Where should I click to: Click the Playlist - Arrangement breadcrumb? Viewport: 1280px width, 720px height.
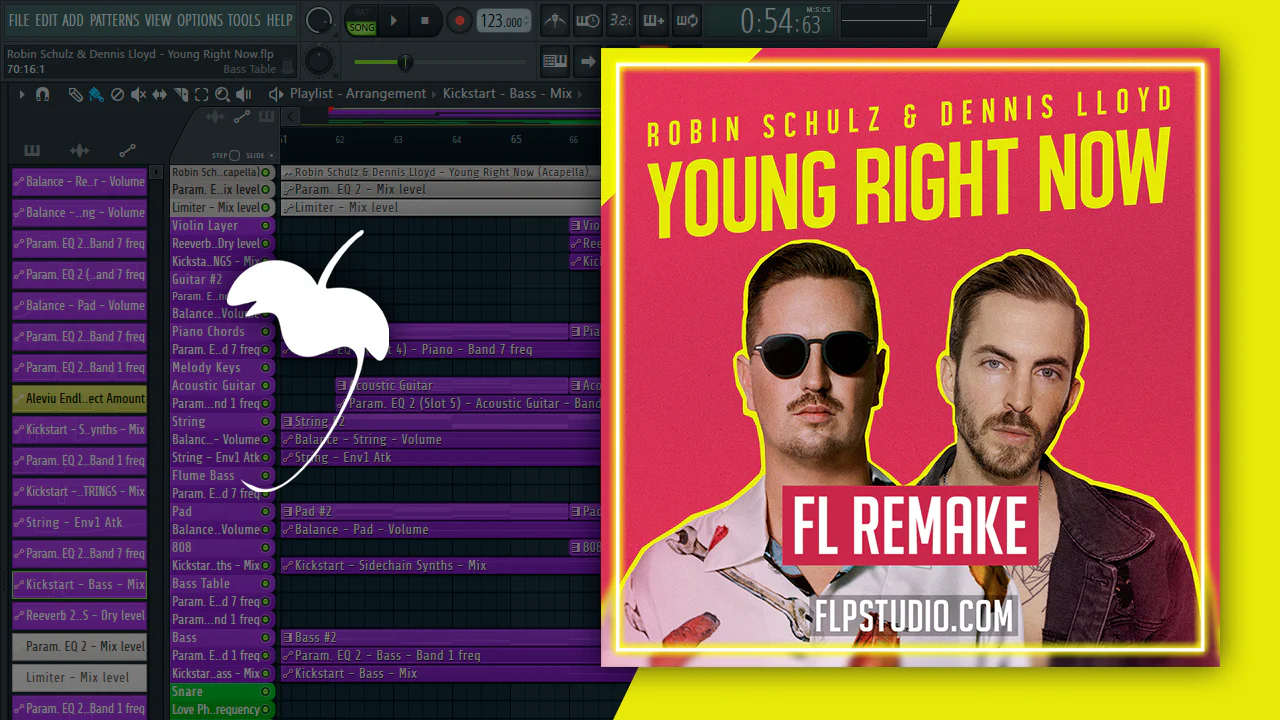click(358, 94)
